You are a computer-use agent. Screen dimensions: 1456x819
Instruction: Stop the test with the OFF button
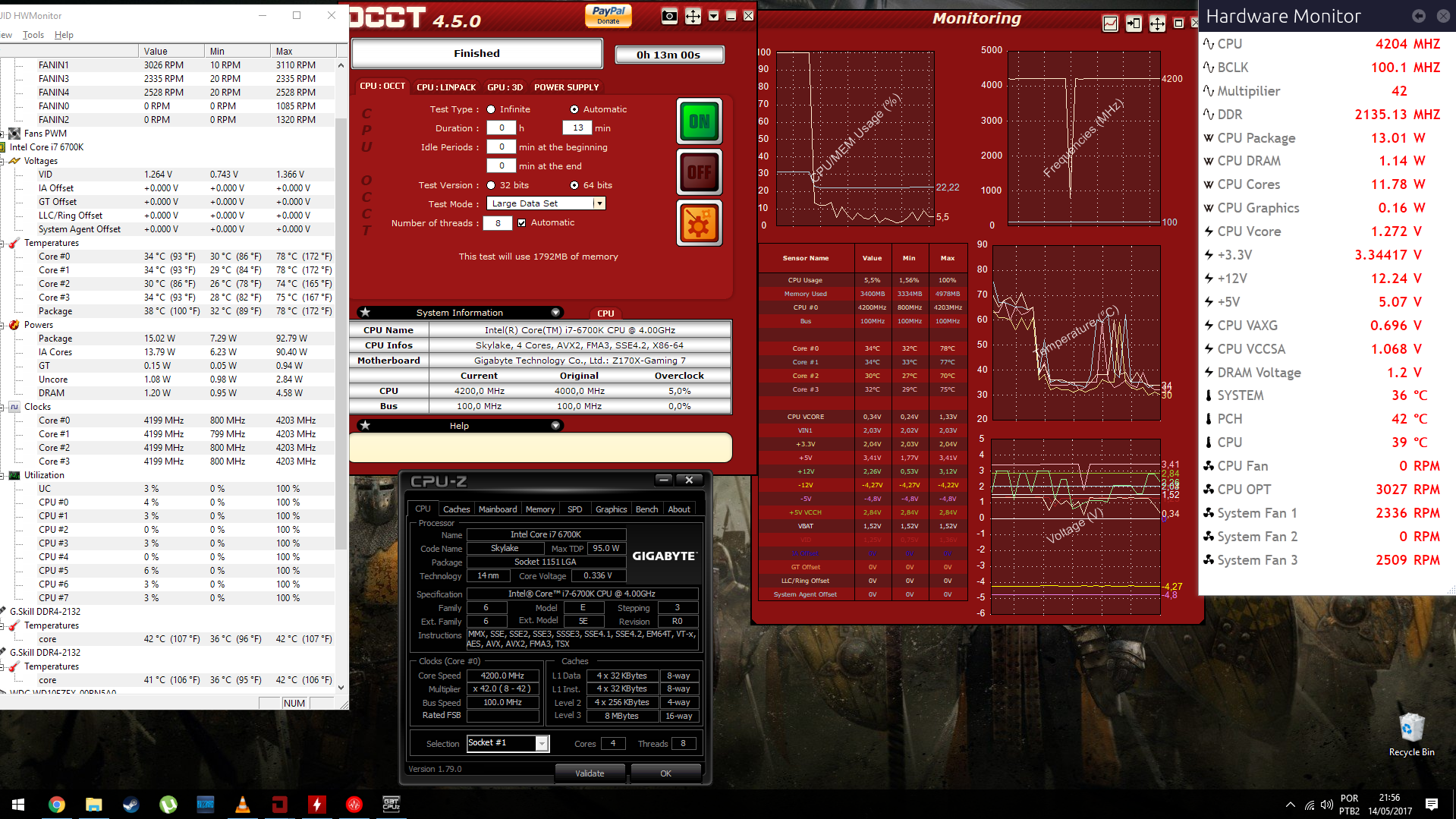699,172
